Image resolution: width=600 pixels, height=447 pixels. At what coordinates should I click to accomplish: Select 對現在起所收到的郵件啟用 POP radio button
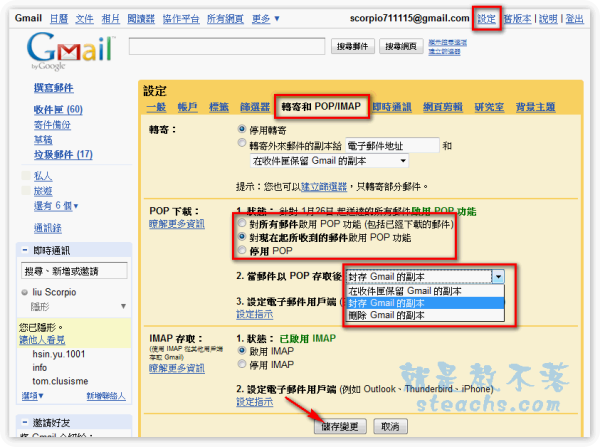pos(242,237)
